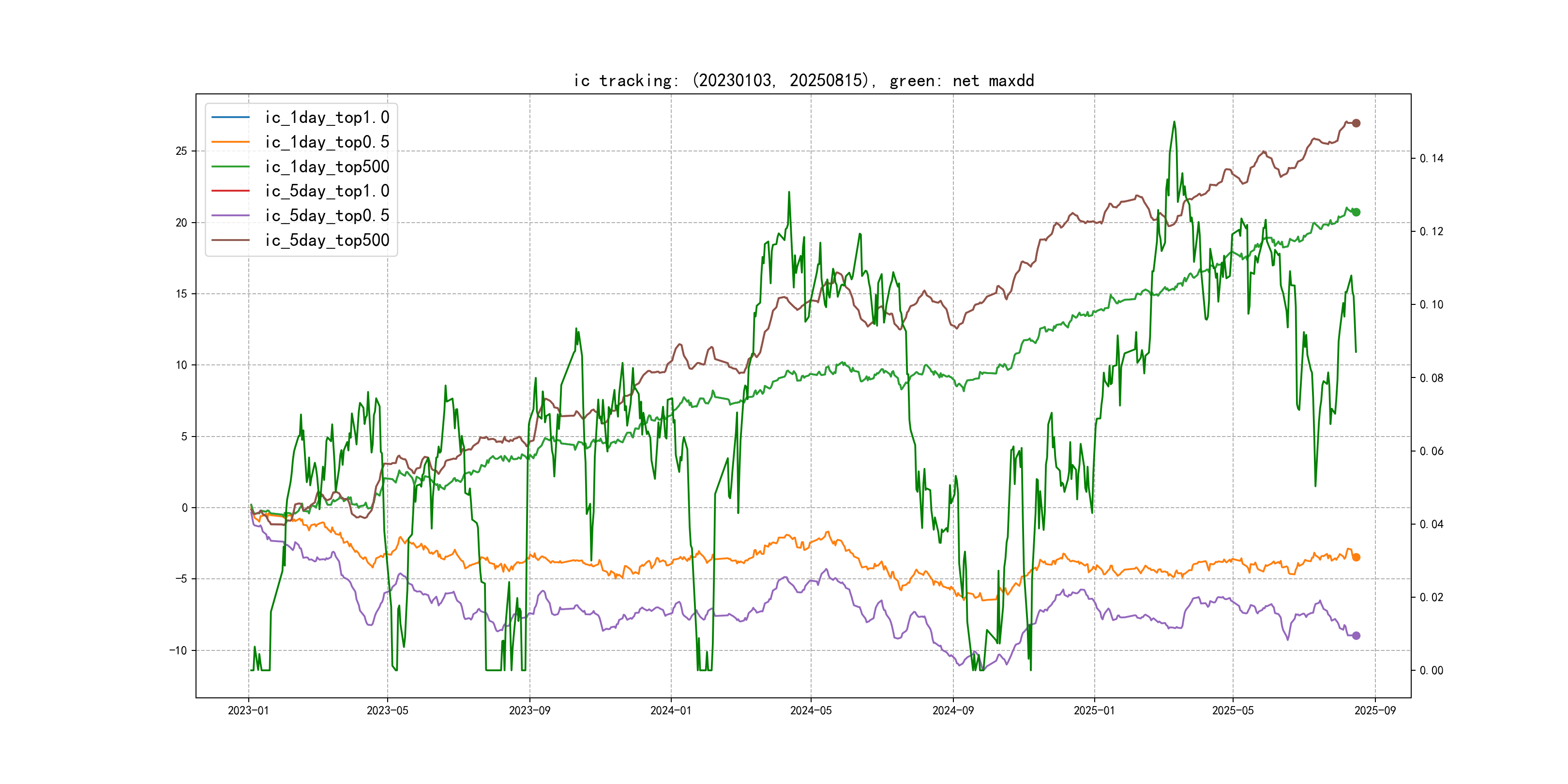Viewport: 1568px width, 784px height.
Task: Click the 2025-05 x-axis tick label
Action: tap(1232, 710)
